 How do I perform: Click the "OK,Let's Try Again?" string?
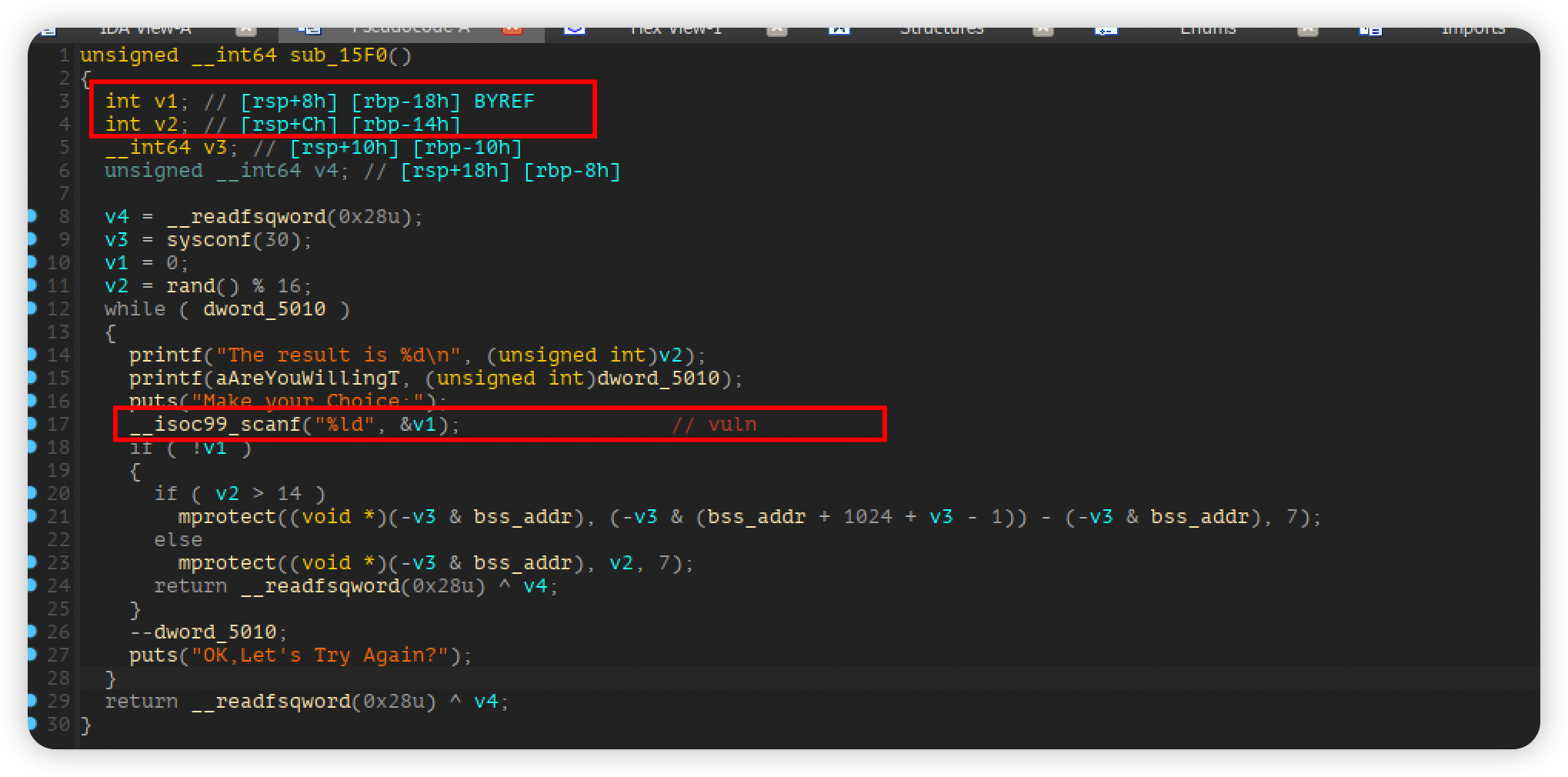pos(320,655)
